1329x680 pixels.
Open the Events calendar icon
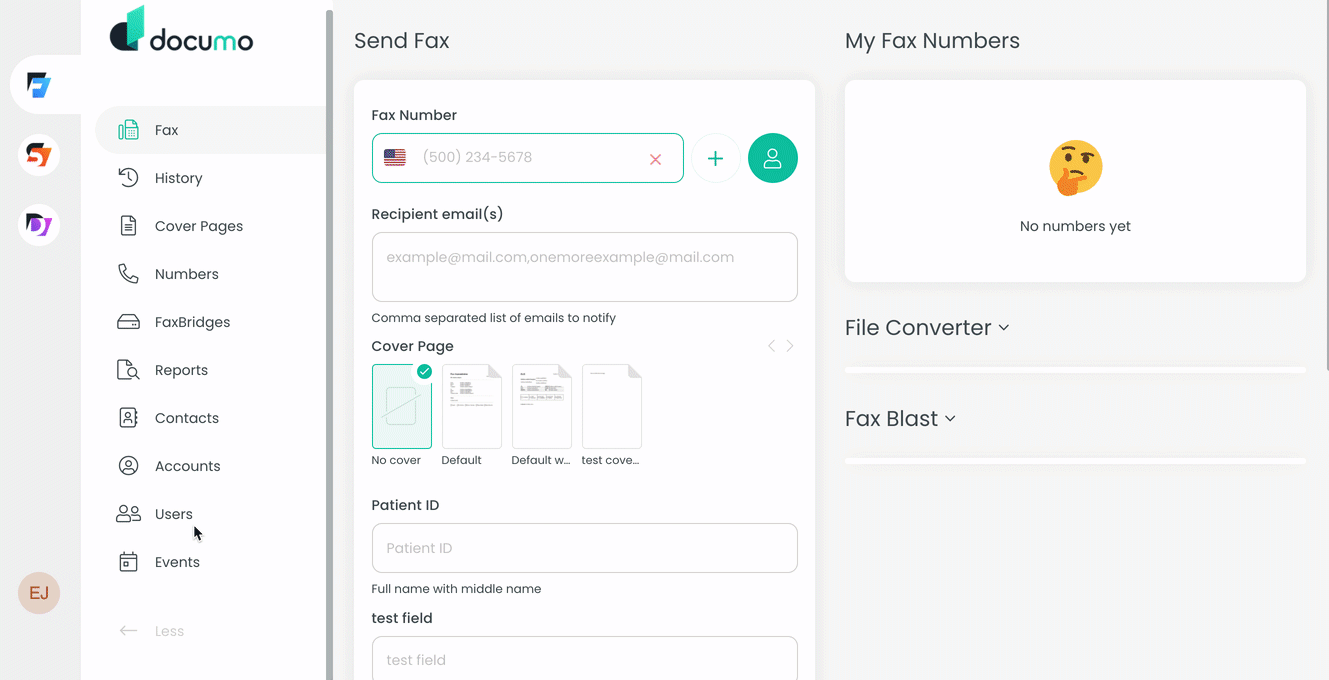(128, 562)
